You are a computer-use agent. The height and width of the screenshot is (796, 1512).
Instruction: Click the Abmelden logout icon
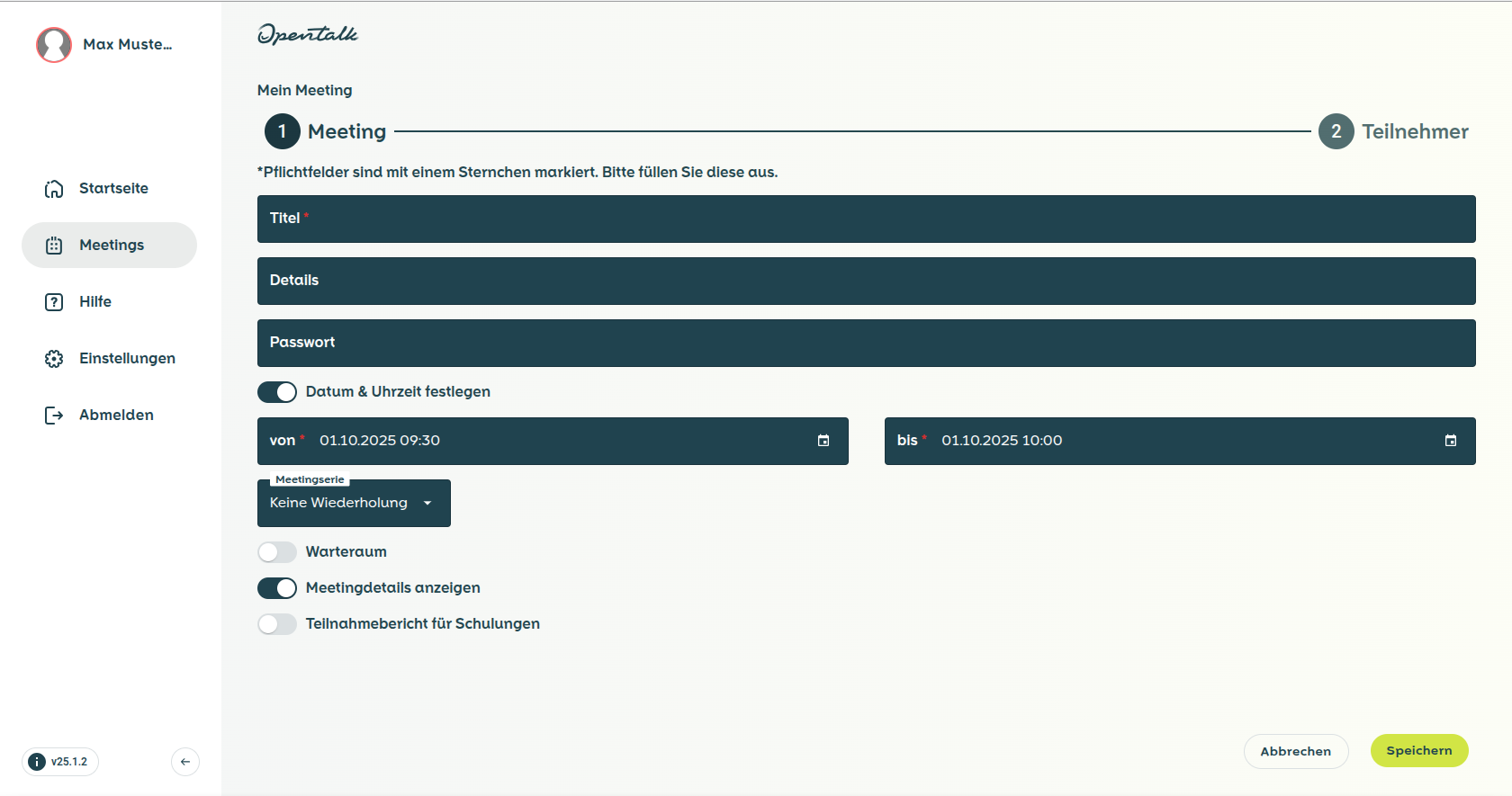(x=54, y=416)
